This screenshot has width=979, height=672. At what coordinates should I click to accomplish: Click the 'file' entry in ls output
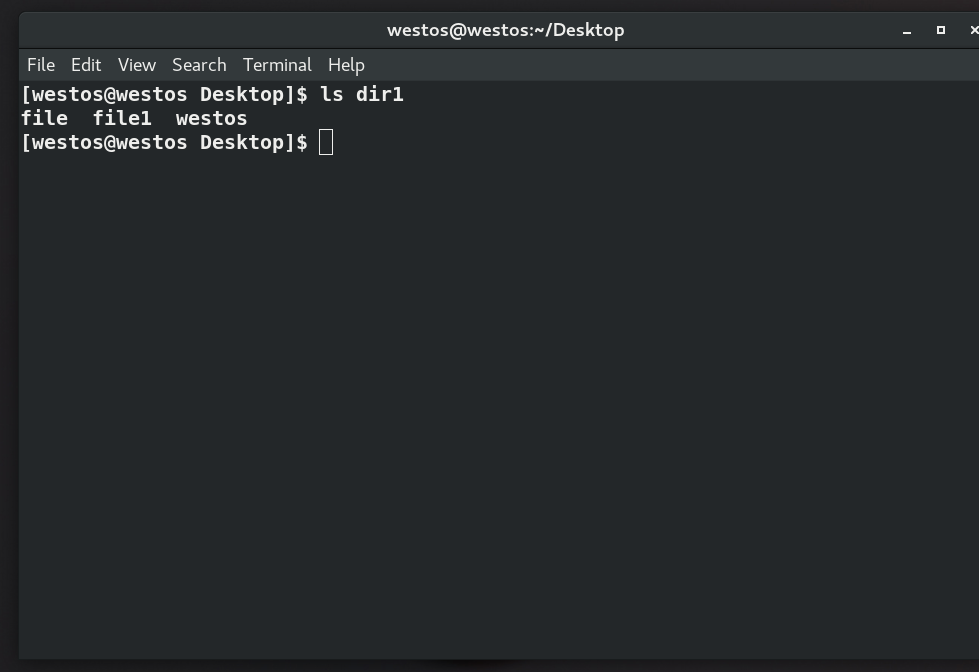[44, 118]
